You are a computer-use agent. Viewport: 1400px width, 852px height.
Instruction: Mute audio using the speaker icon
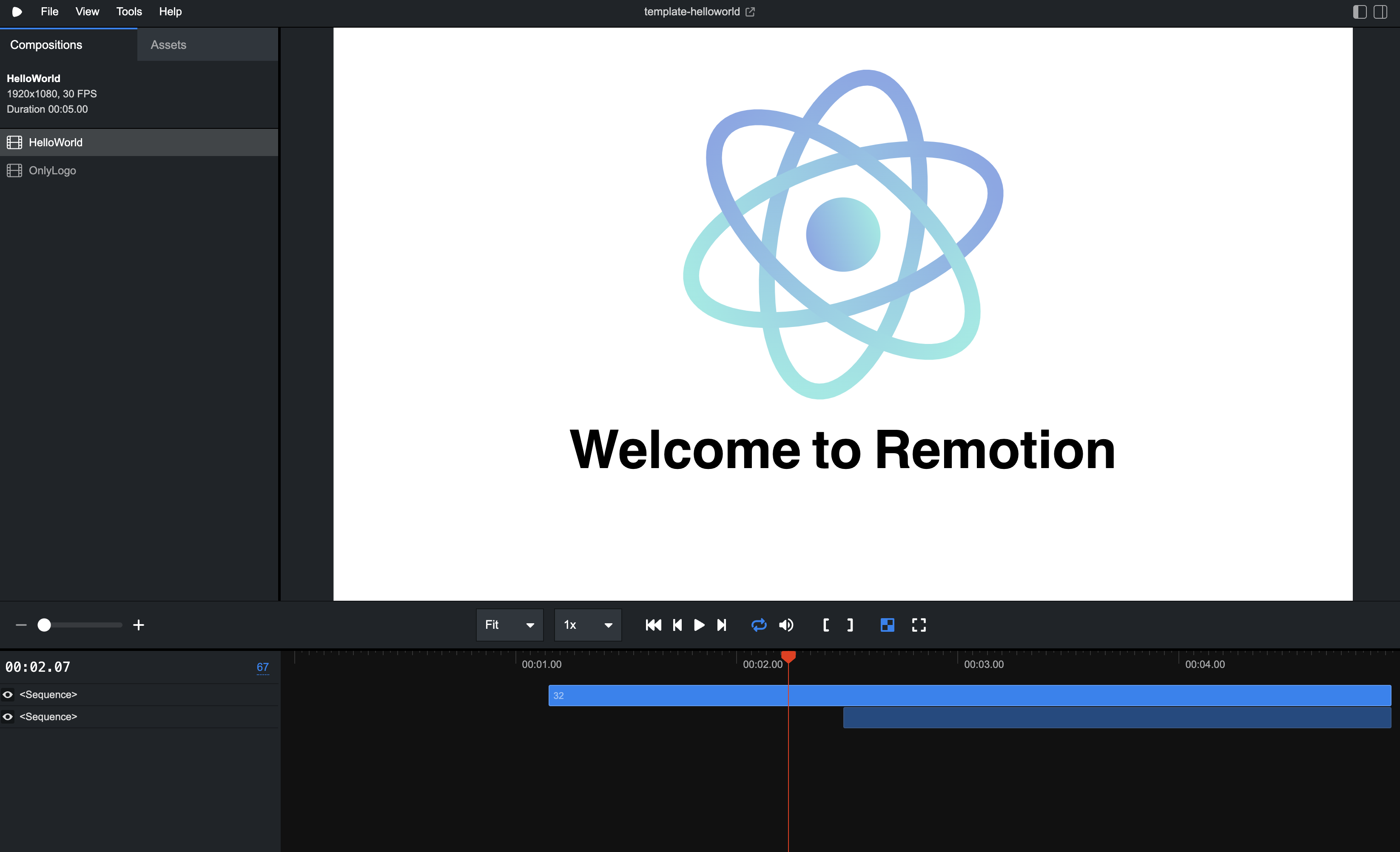[786, 625]
